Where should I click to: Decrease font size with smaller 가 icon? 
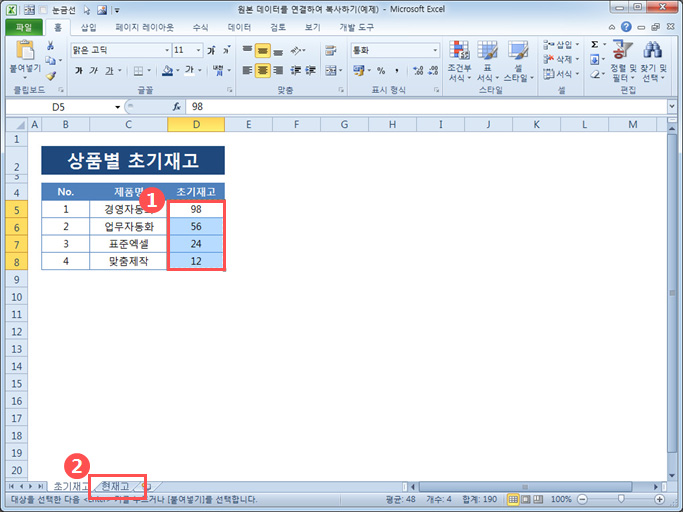click(x=227, y=51)
